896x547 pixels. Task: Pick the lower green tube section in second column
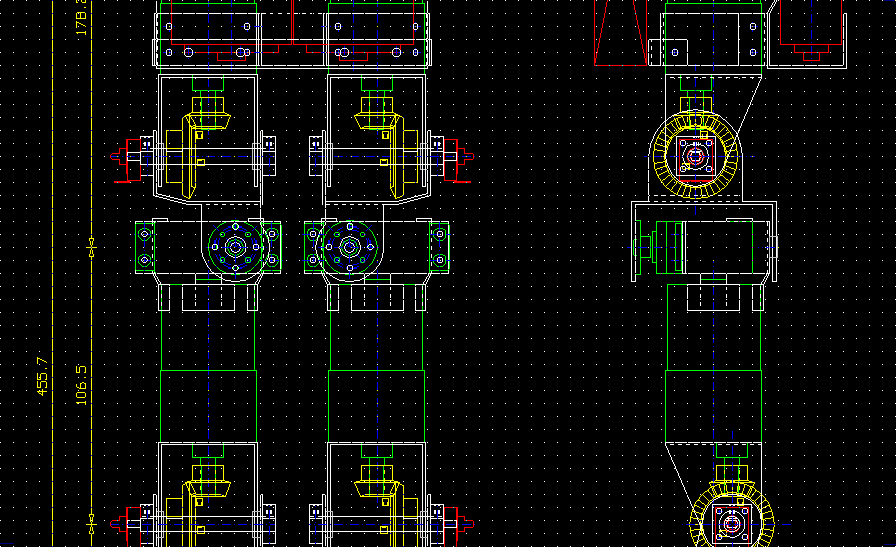(377, 406)
